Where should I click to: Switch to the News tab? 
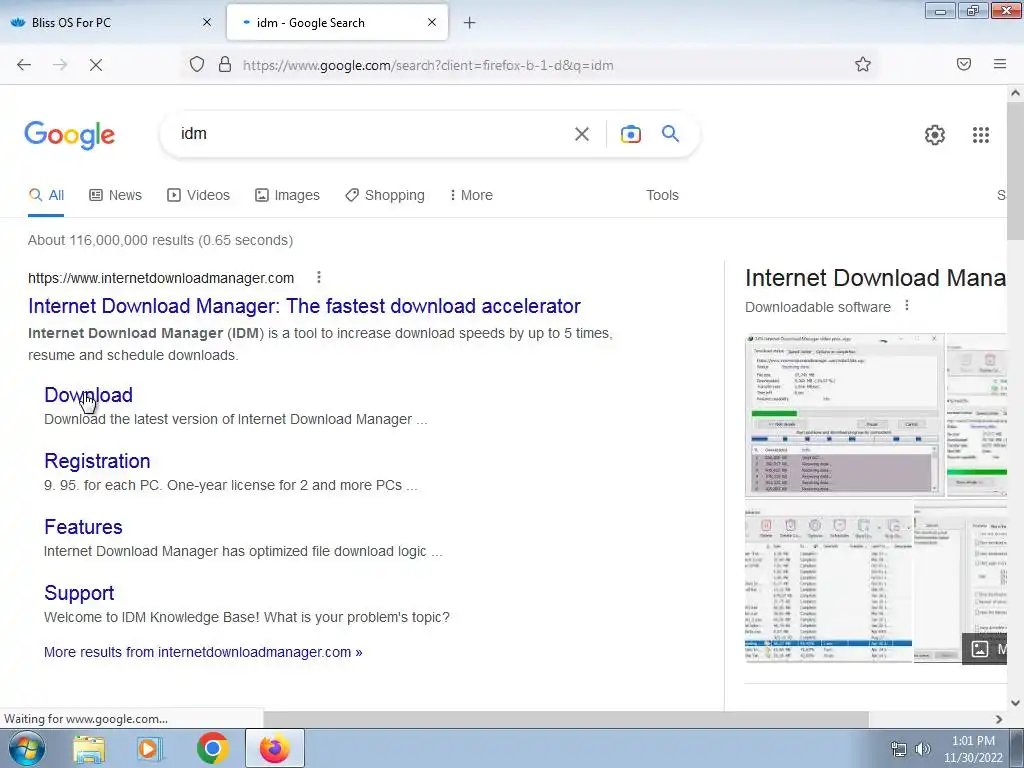click(116, 195)
